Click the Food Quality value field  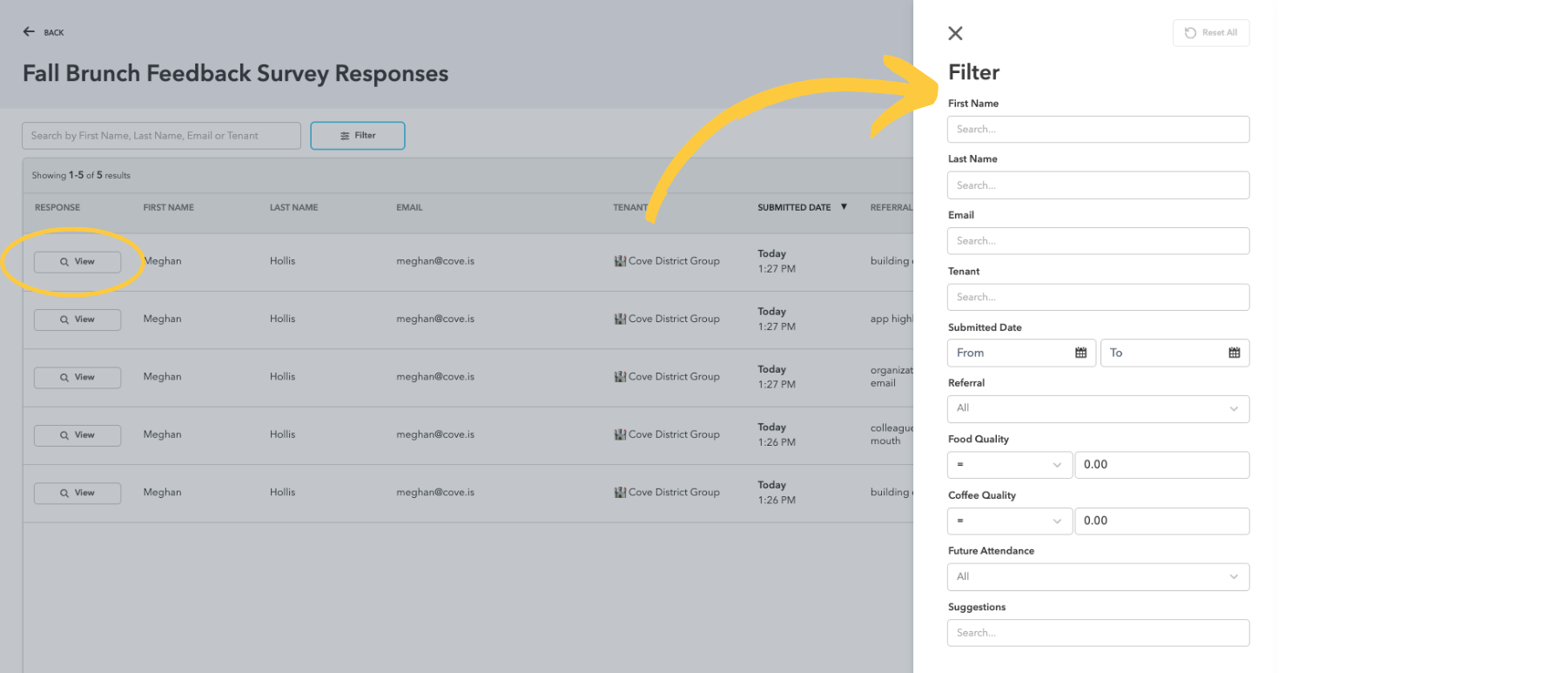(x=1161, y=465)
